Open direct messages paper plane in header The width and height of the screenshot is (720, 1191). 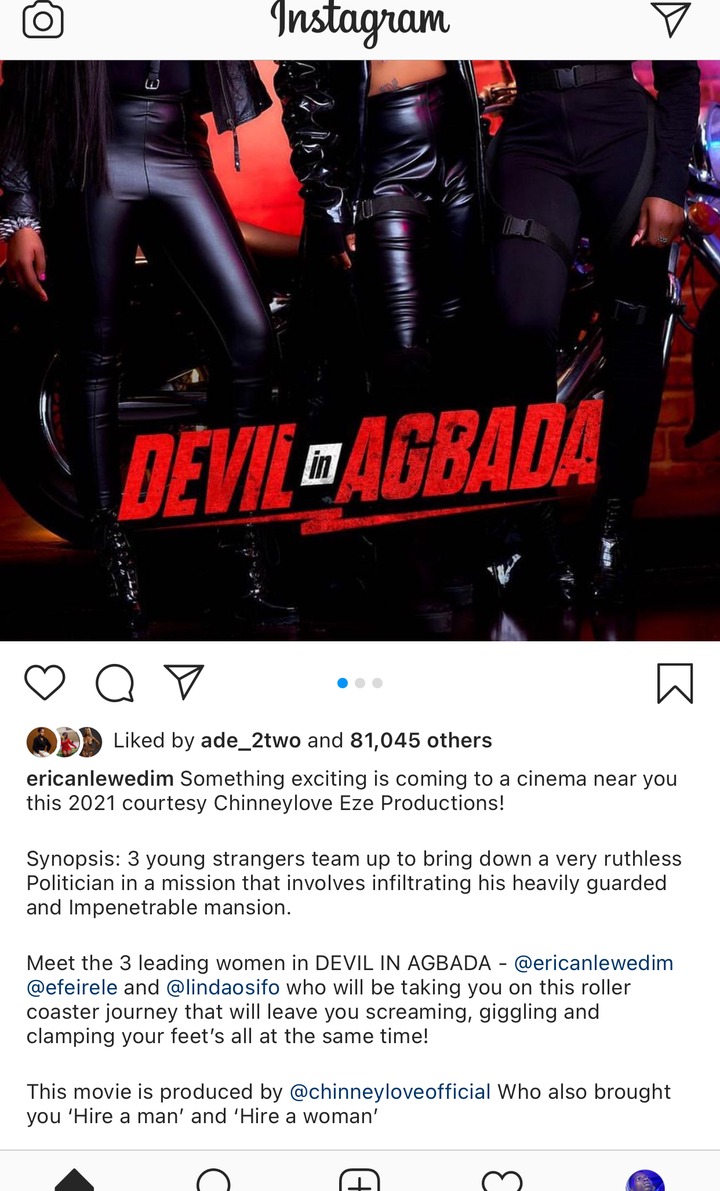[x=671, y=19]
